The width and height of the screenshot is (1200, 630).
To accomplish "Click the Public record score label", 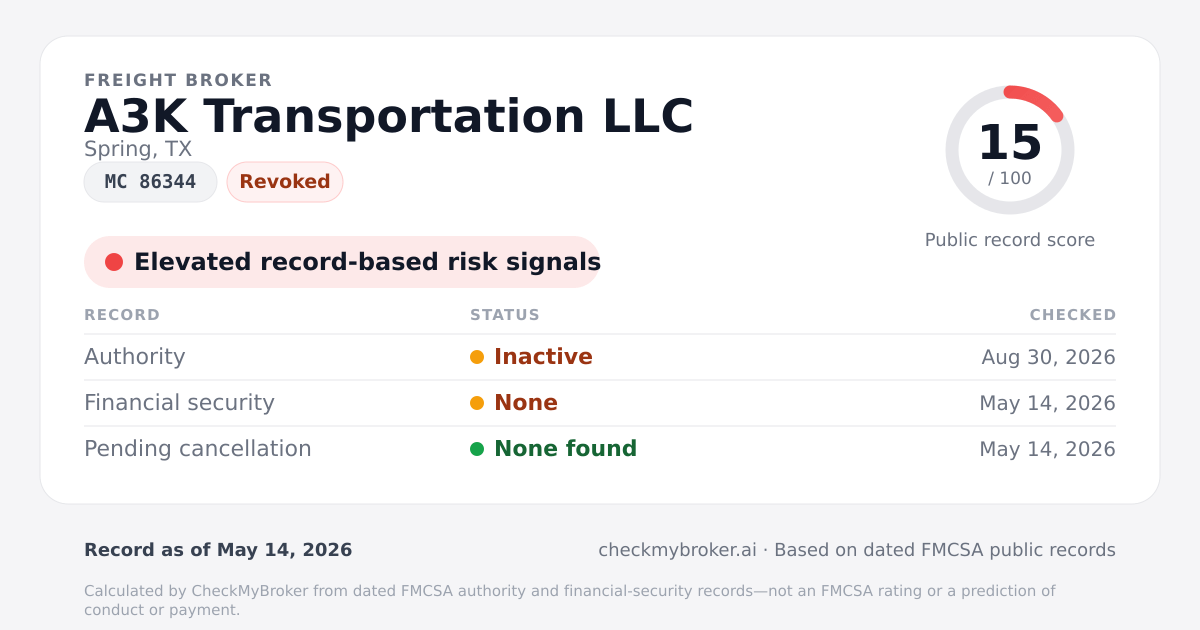I will click(x=1010, y=240).
